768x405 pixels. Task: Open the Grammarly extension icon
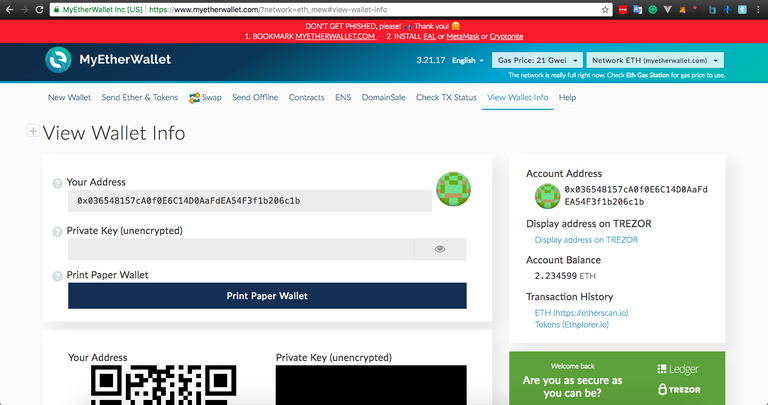[652, 9]
